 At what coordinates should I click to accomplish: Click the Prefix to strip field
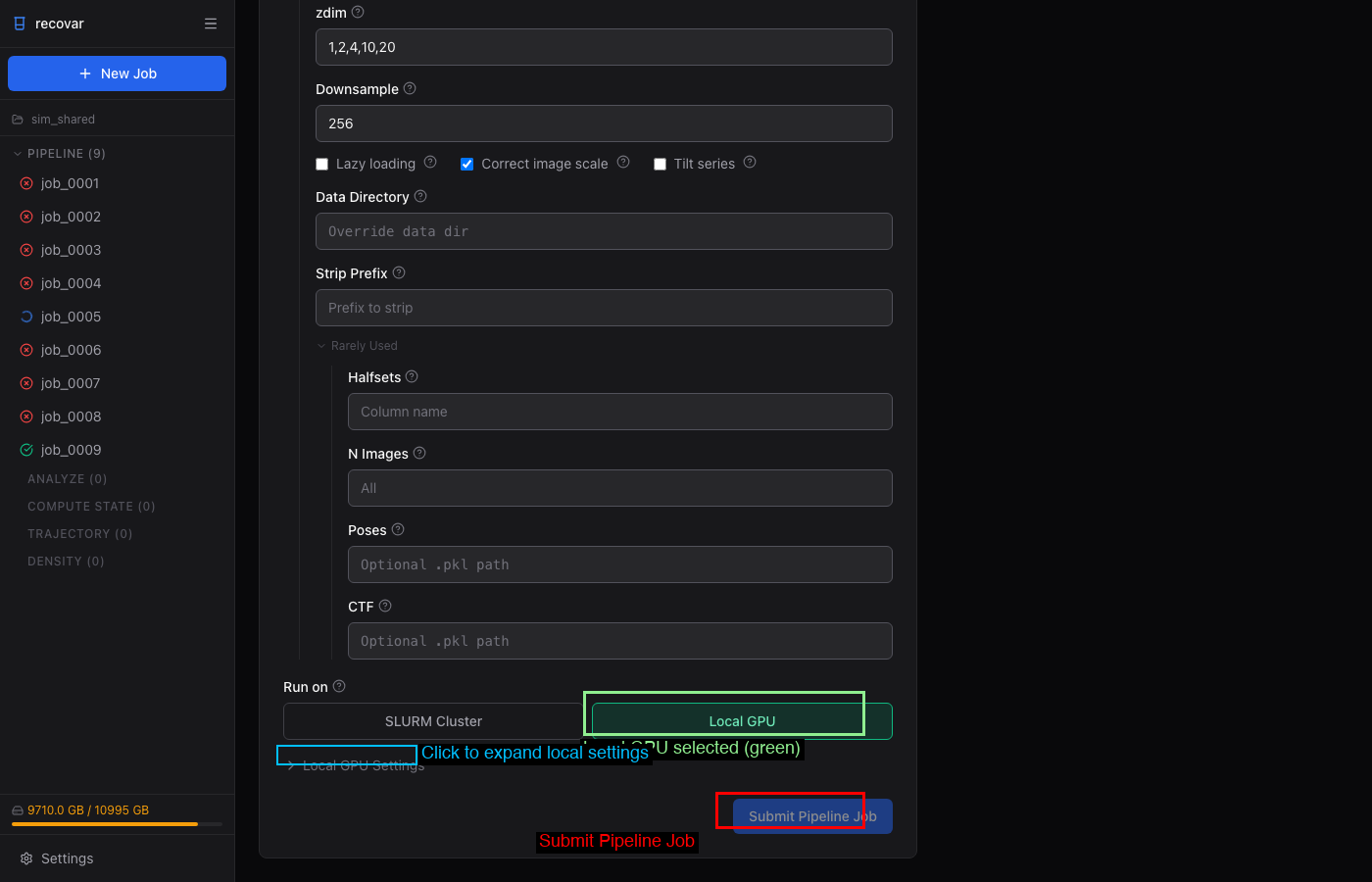point(604,308)
